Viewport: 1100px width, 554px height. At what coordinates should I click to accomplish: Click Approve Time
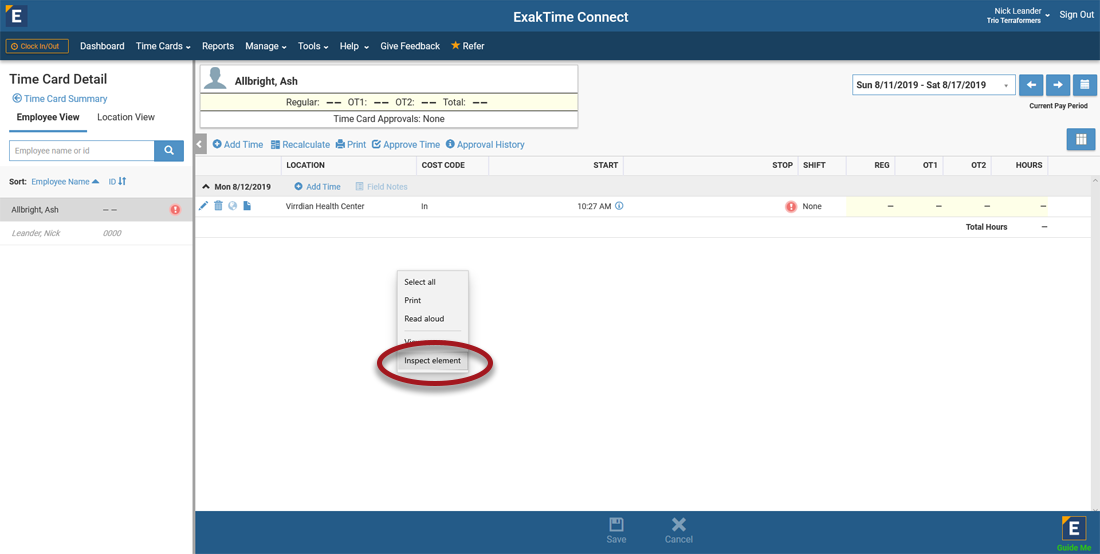tap(406, 144)
